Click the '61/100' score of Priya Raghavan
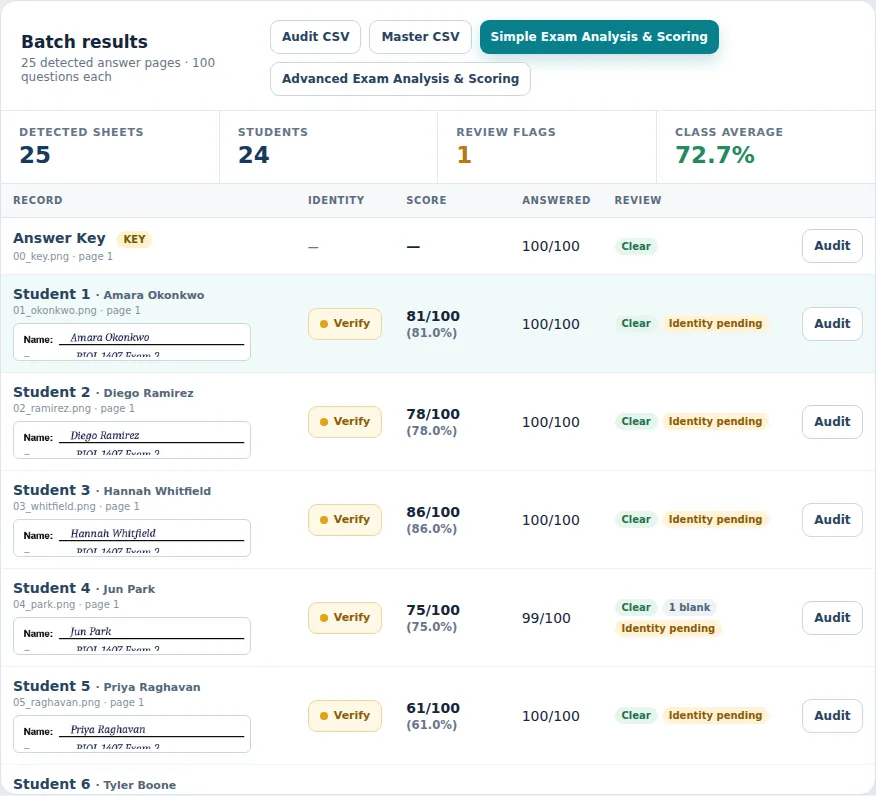 (433, 708)
